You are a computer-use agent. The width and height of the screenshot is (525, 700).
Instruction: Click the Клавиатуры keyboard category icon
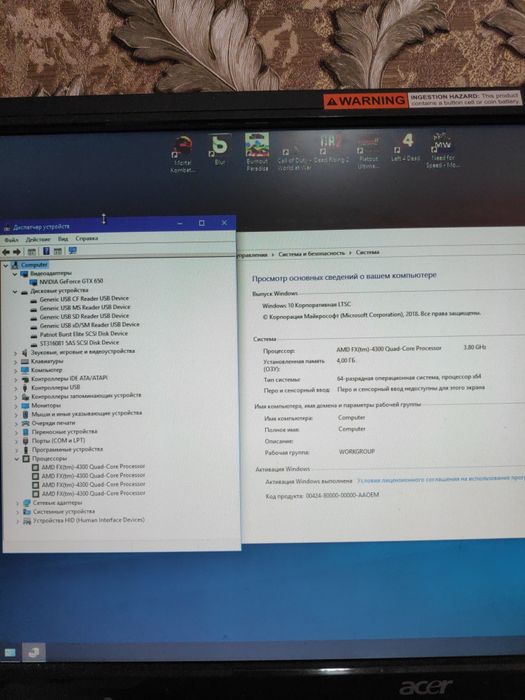[25, 361]
